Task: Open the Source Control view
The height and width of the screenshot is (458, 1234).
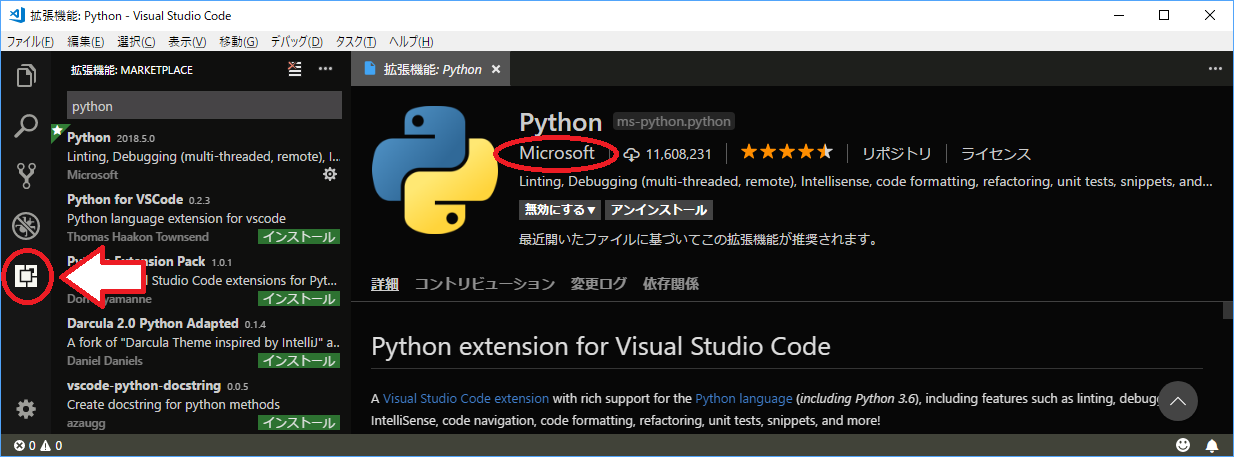Action: coord(27,177)
